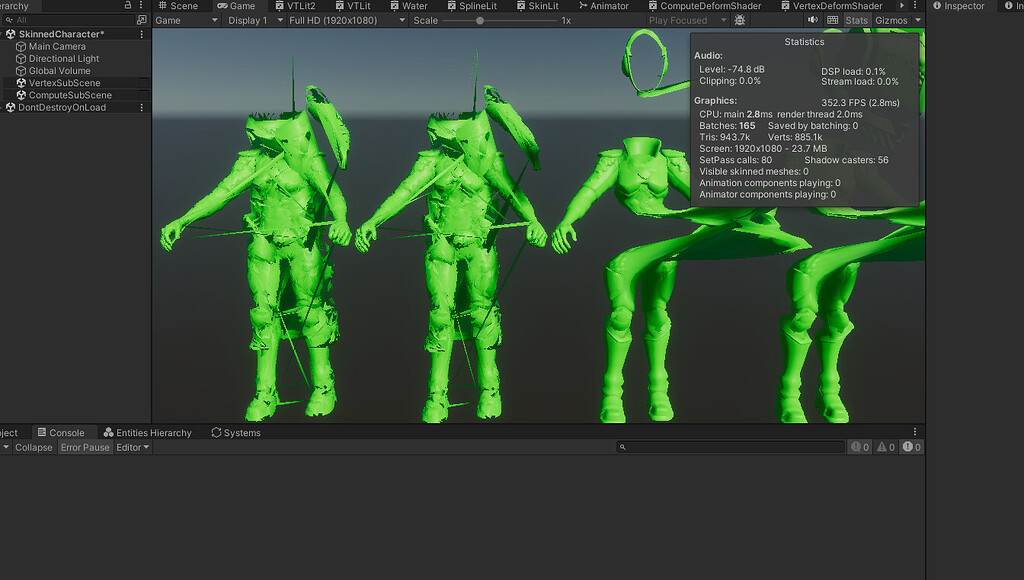Open the search icon in the Console
Screen dimensions: 1024x580
(621, 447)
